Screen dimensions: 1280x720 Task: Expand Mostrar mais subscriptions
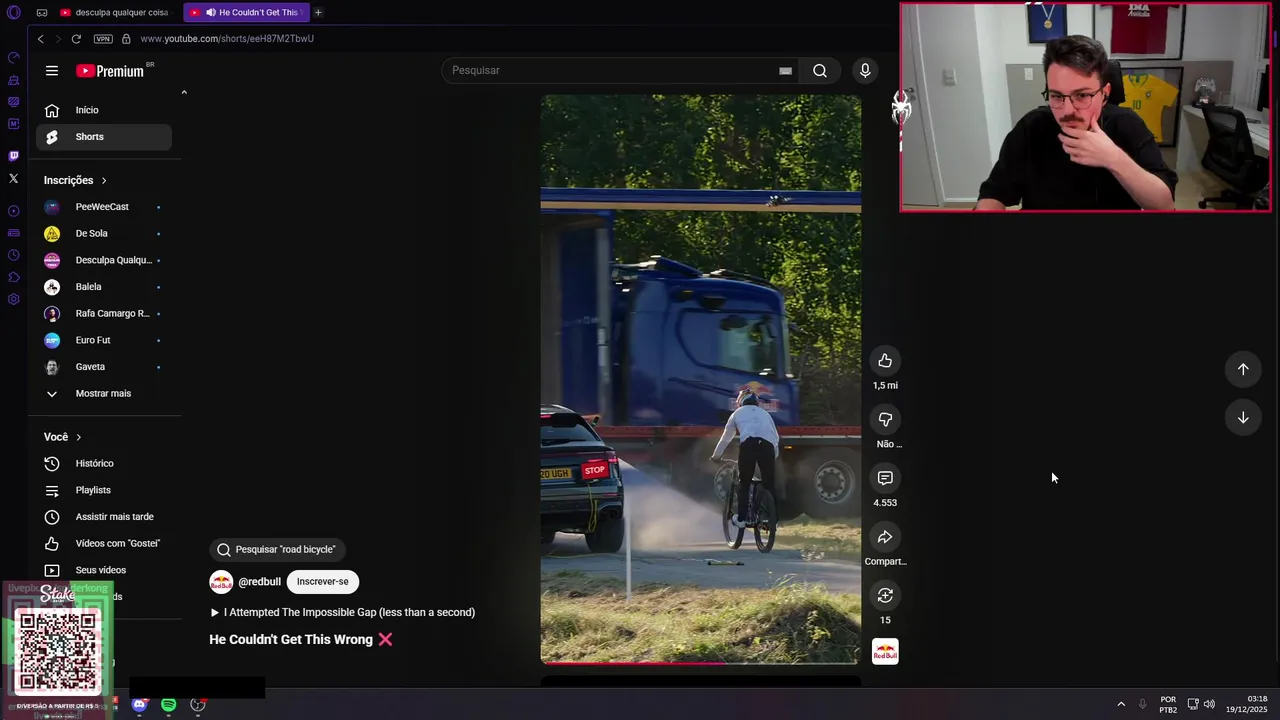pyautogui.click(x=104, y=394)
